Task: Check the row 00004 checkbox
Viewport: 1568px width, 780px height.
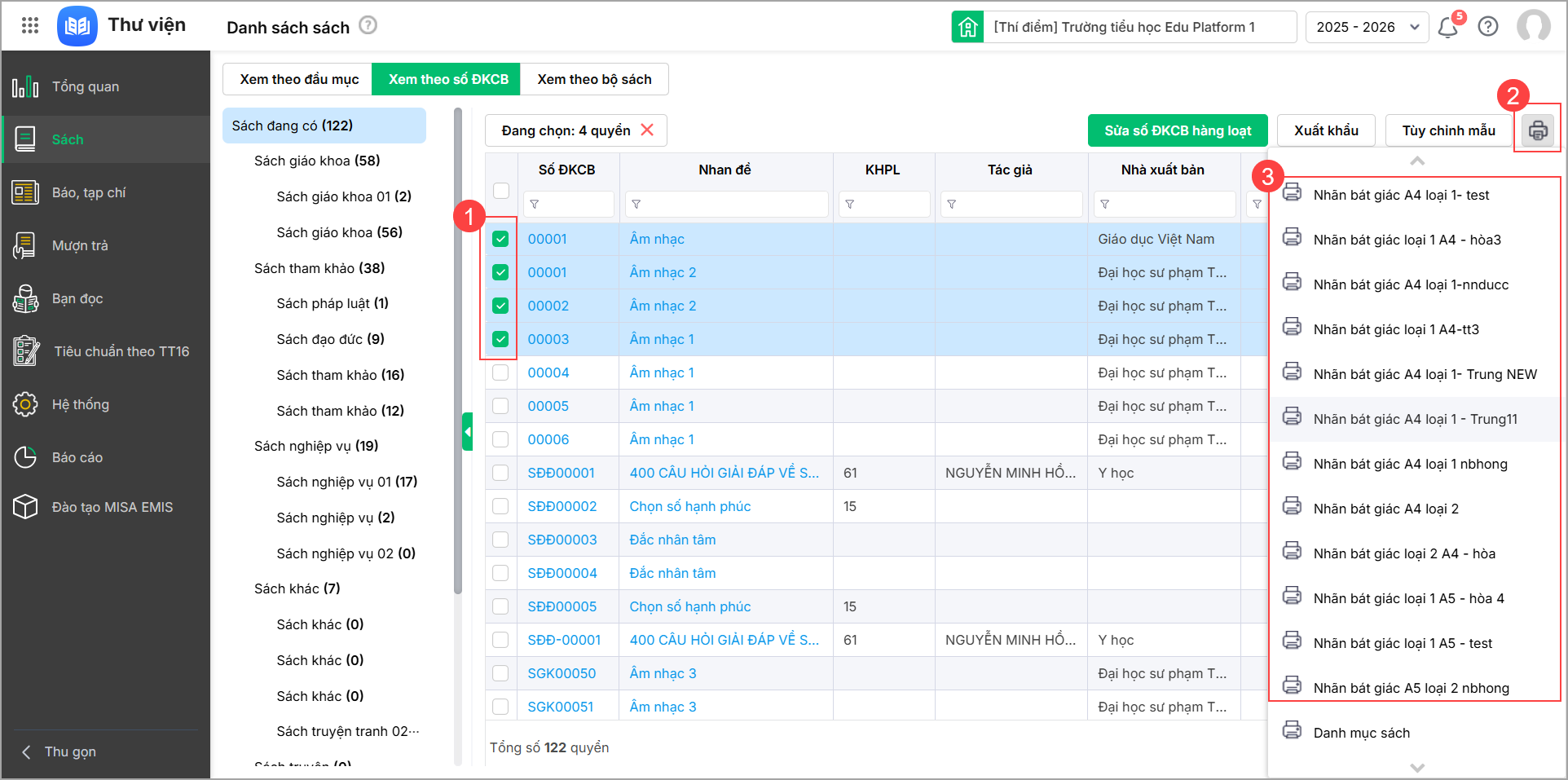Action: click(500, 372)
